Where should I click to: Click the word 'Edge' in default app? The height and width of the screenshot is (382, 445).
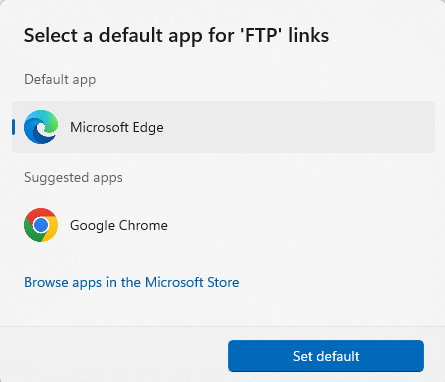pyautogui.click(x=148, y=128)
